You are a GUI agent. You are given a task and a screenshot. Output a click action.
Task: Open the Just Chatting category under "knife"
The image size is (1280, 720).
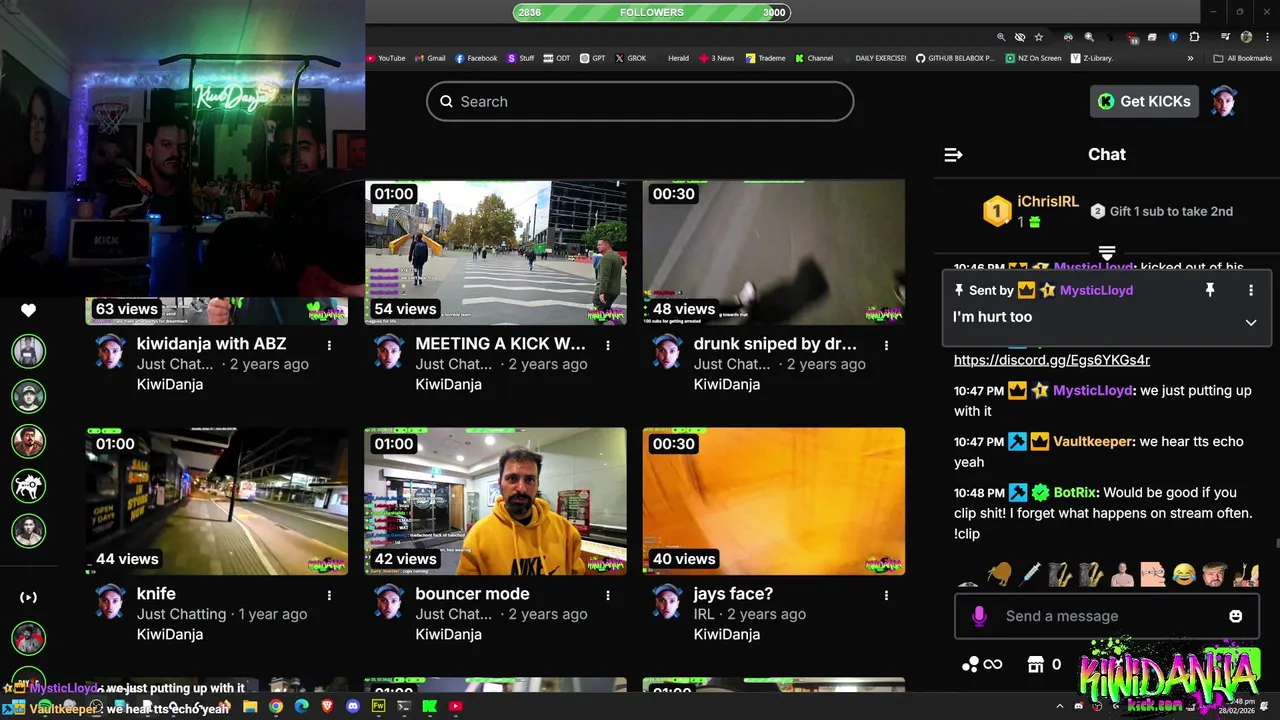181,614
